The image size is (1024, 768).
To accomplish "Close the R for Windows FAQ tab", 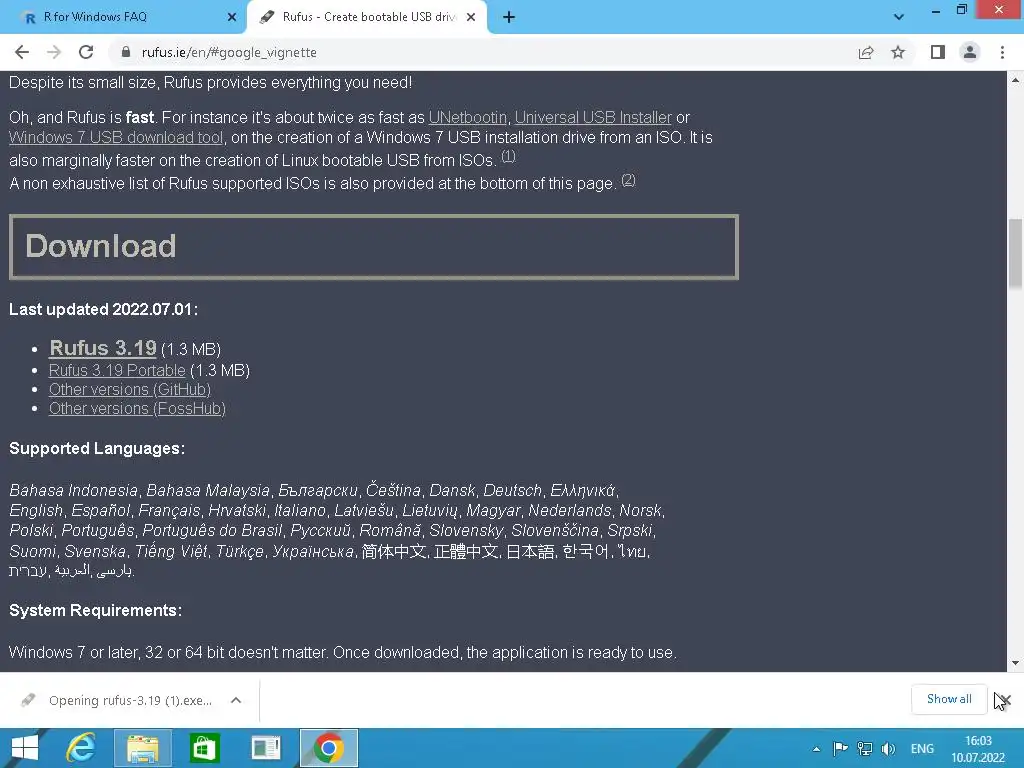I will pyautogui.click(x=232, y=18).
